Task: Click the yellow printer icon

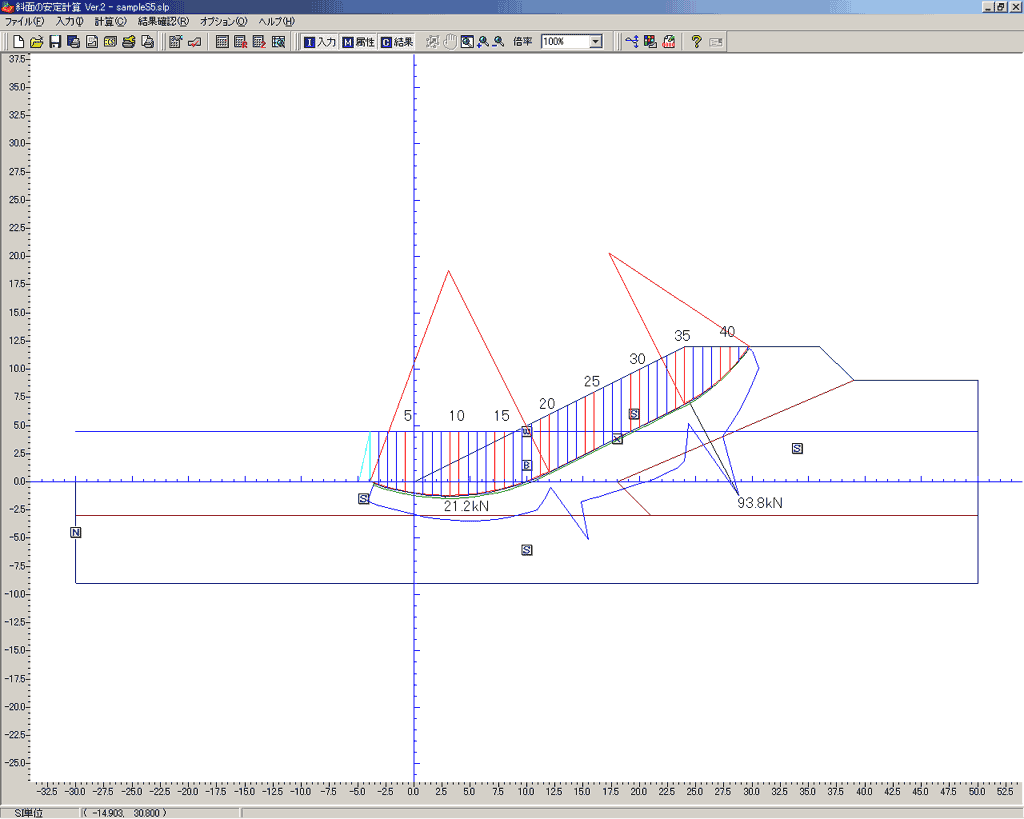Action: click(129, 42)
